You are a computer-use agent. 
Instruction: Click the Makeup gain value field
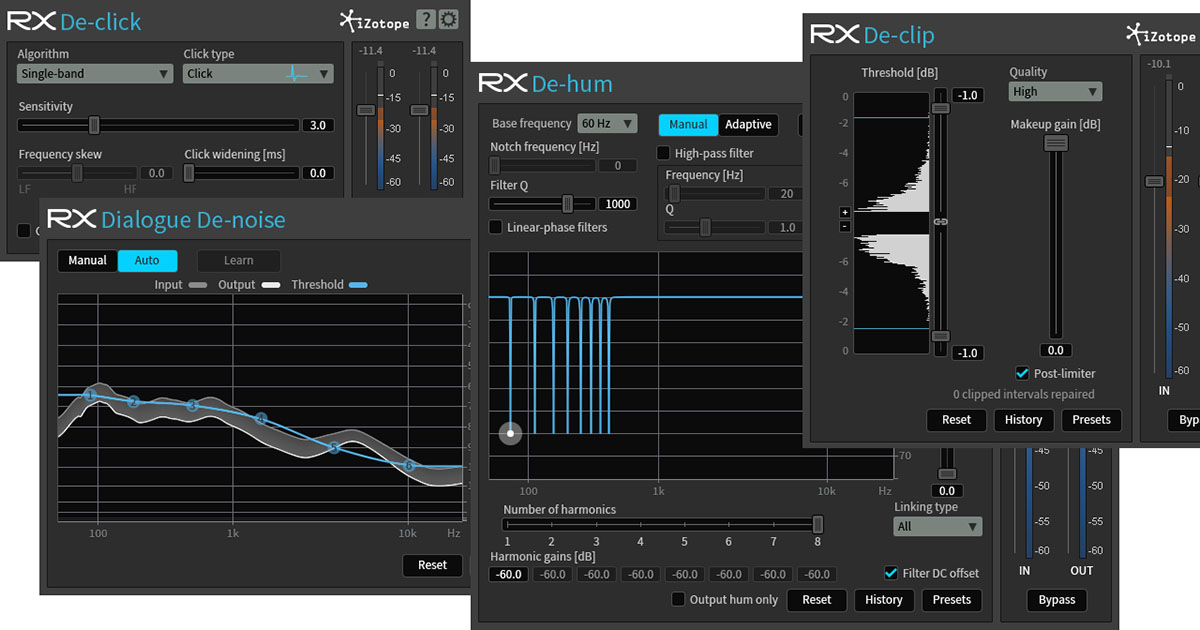click(x=1055, y=351)
